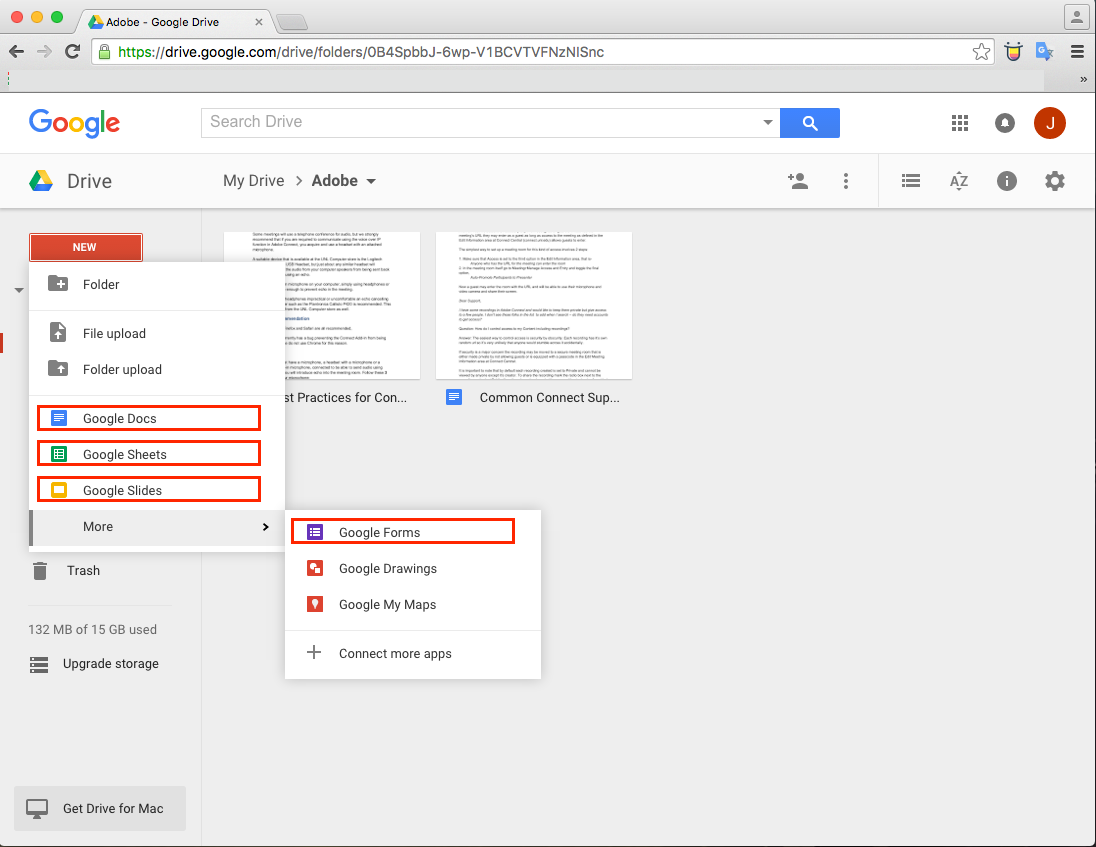Screen dimensions: 1096x847
Task: Open the Google apps grid
Action: (x=960, y=123)
